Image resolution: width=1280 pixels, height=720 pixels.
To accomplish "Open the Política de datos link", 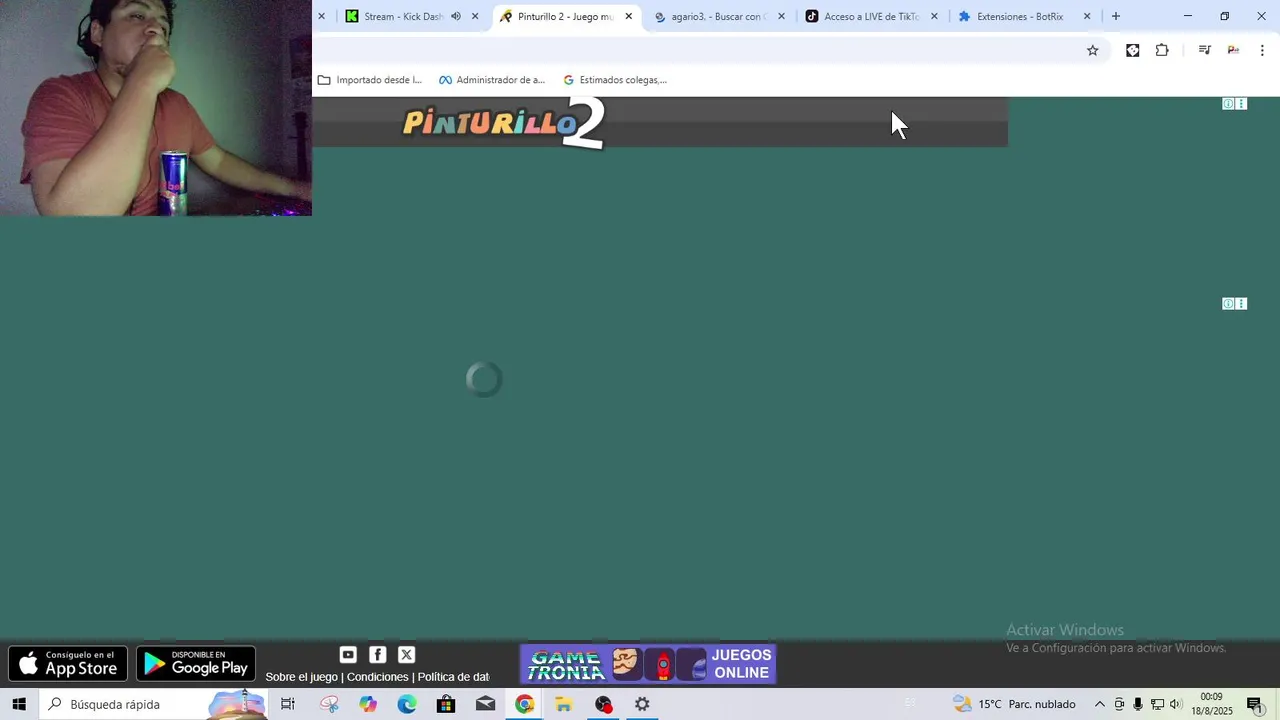I will tap(453, 677).
